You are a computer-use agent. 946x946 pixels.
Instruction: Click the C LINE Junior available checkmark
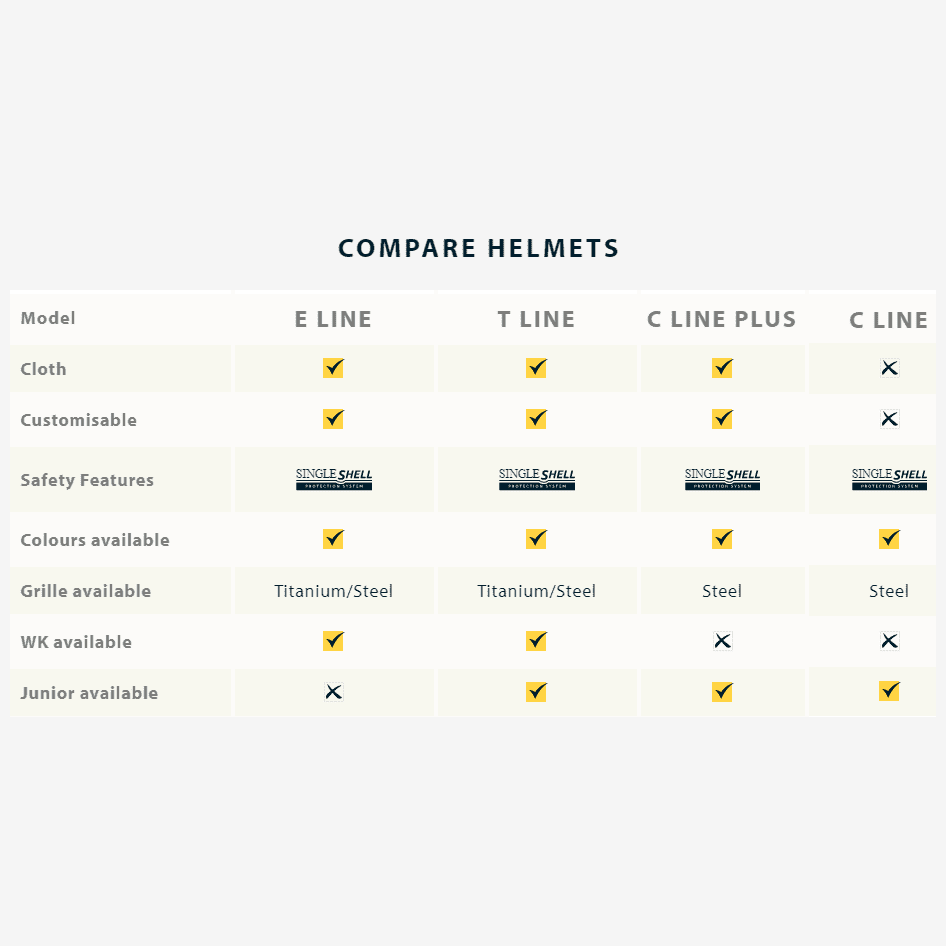[x=889, y=691]
